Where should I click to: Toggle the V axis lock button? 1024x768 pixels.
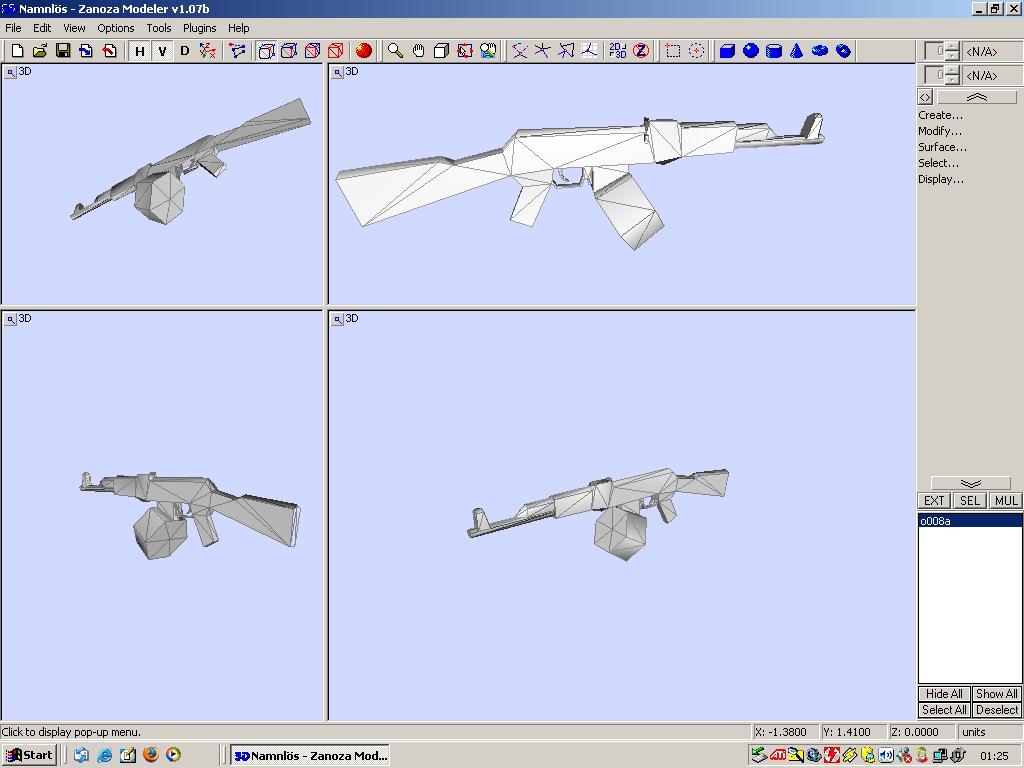[162, 51]
